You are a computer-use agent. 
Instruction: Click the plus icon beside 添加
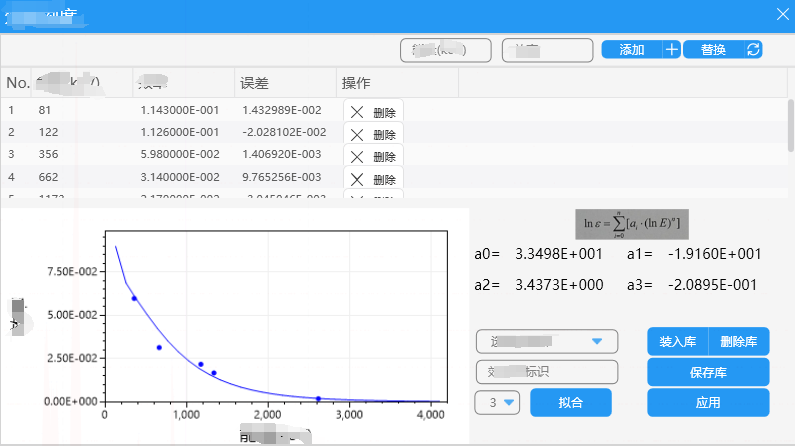(x=672, y=50)
